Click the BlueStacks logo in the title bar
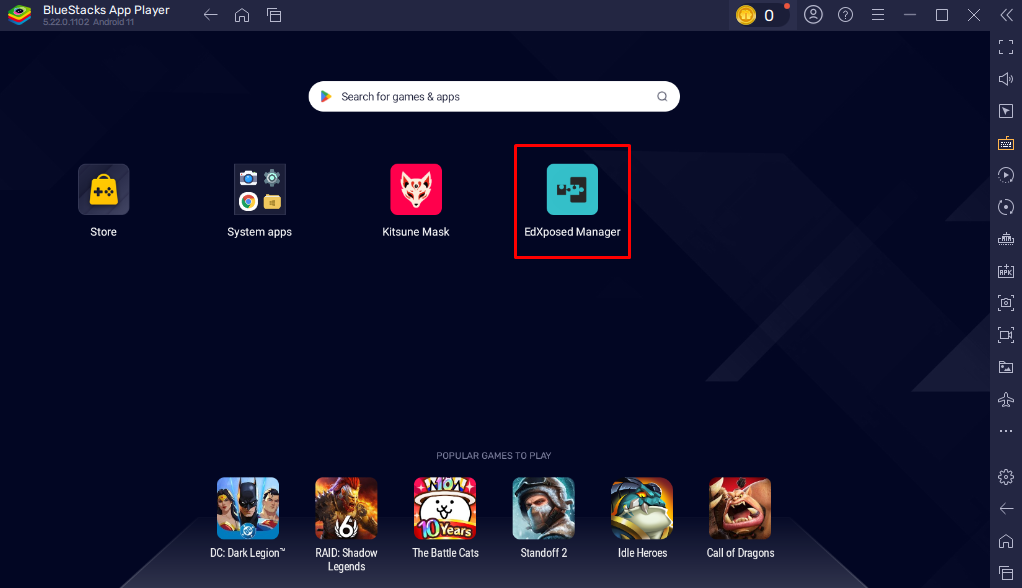Viewport: 1022px width, 588px height. click(20, 14)
